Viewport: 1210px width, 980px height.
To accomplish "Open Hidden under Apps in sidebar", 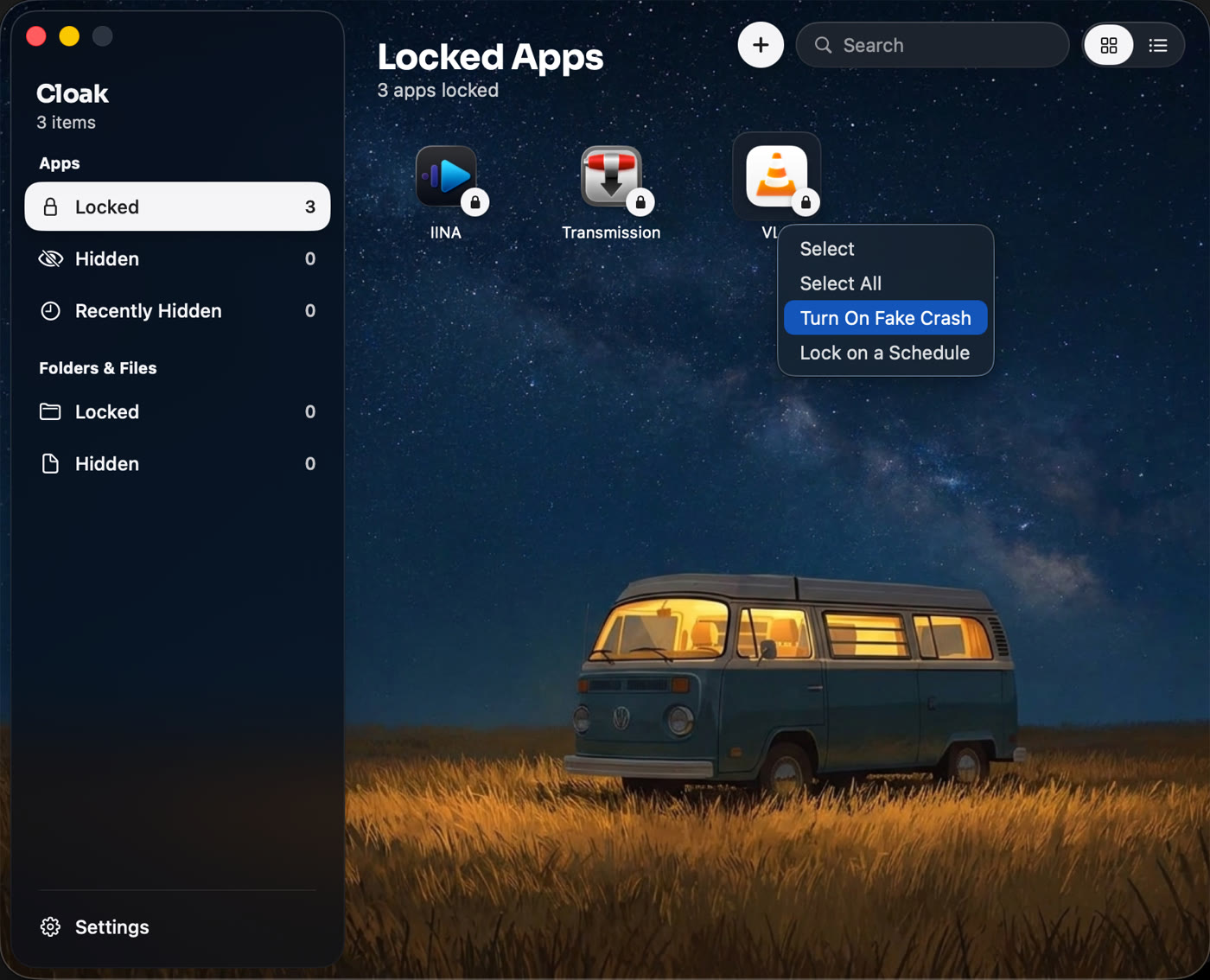I will [177, 258].
